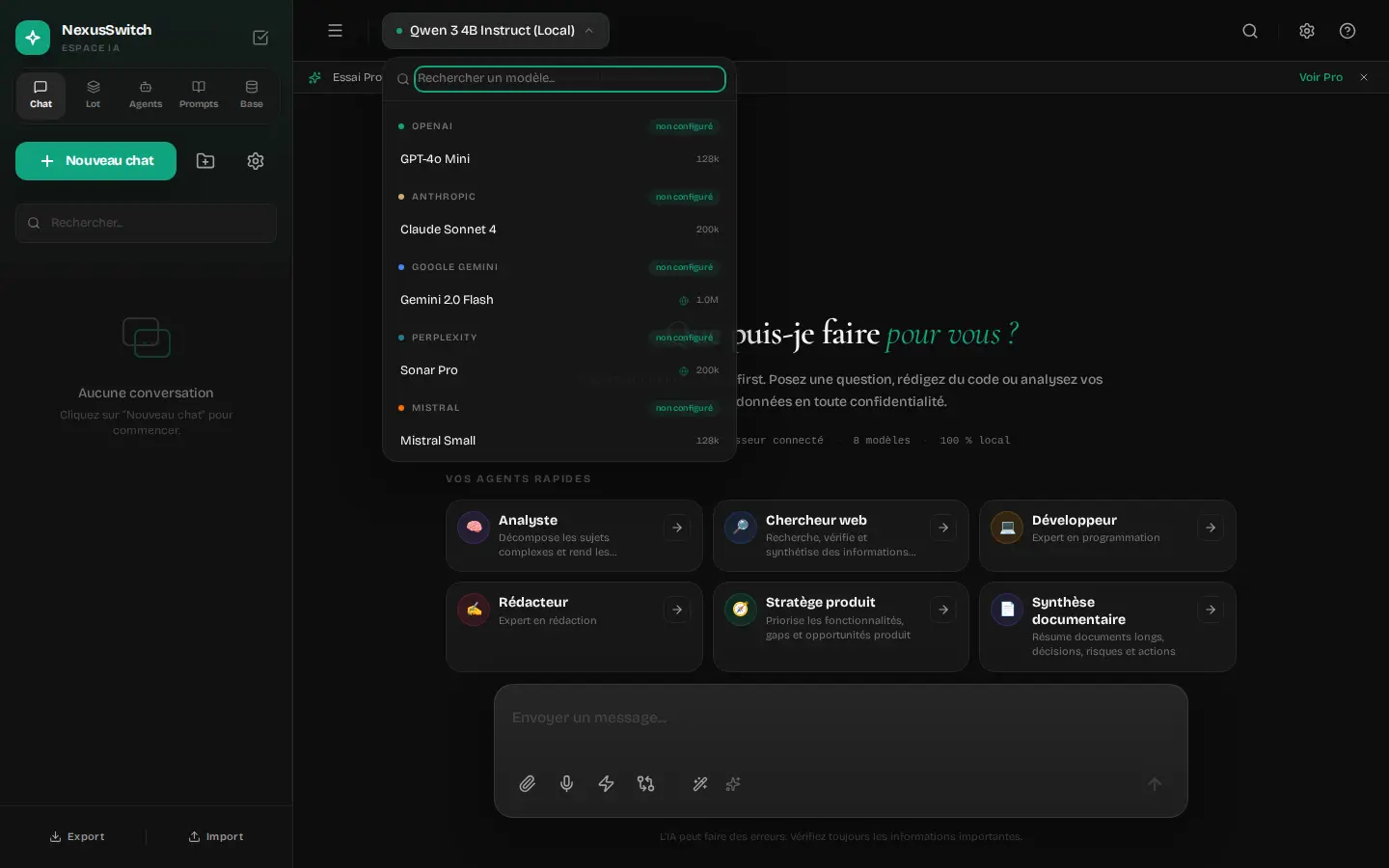Click the Essai Pro sparkle icon
The image size is (1389, 868).
(x=314, y=77)
